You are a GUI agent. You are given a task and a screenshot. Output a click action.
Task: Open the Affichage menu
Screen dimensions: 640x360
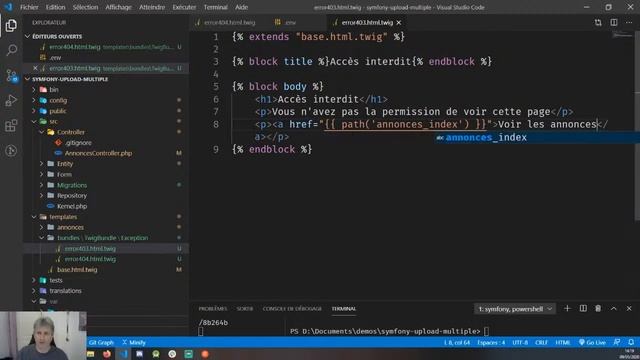point(118,7)
